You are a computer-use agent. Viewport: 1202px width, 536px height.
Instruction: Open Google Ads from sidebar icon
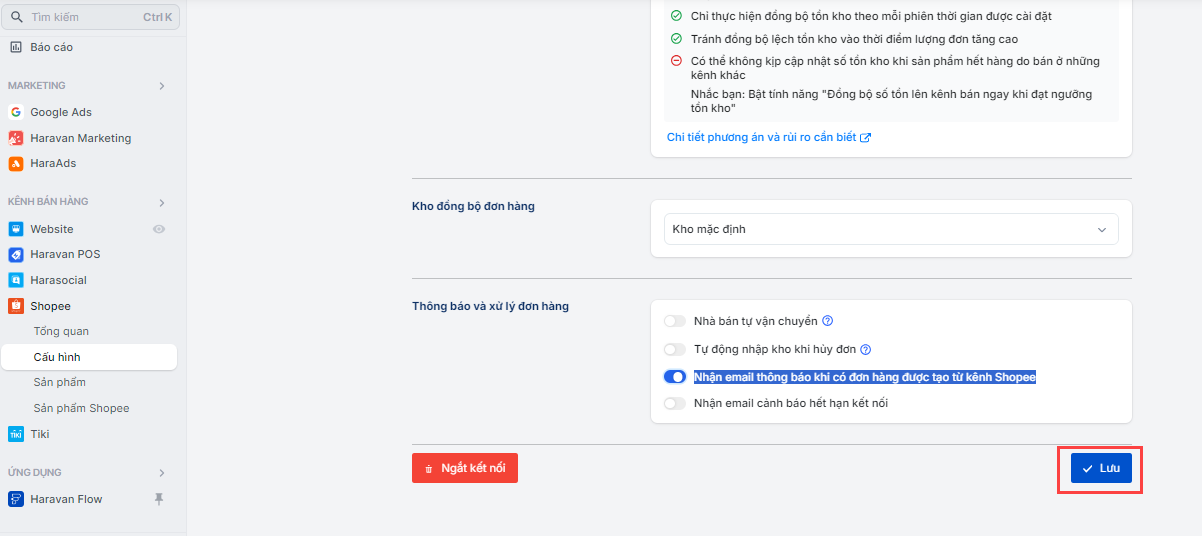[x=16, y=112]
